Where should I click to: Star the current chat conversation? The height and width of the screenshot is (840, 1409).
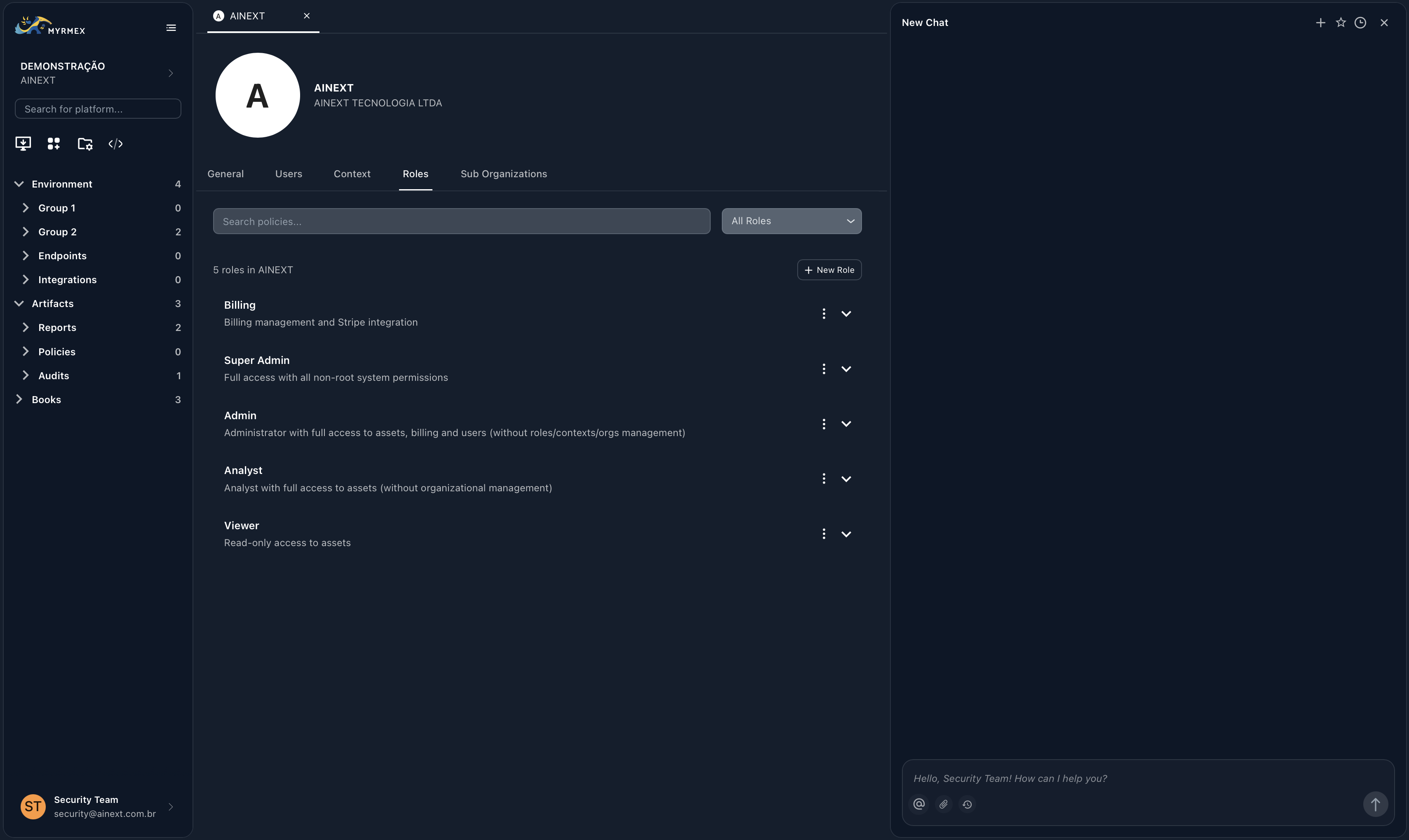pyautogui.click(x=1341, y=23)
